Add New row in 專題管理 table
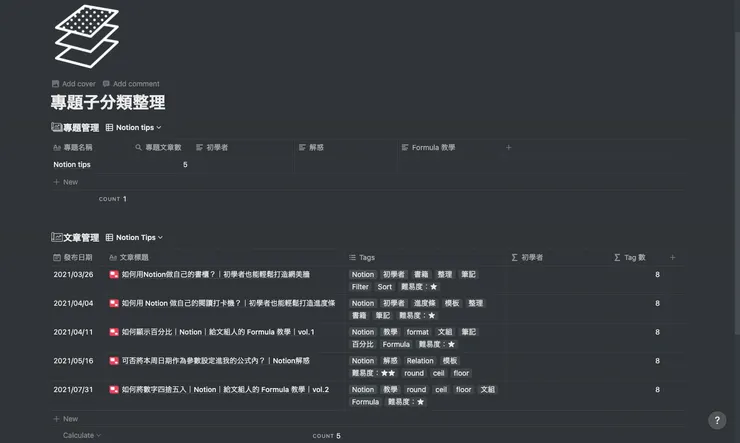 66,182
